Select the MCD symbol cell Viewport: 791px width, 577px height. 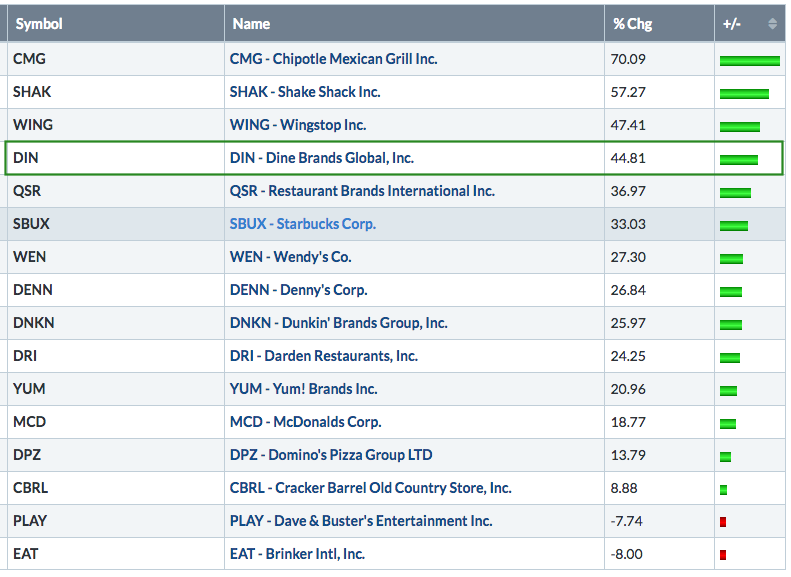tap(116, 422)
